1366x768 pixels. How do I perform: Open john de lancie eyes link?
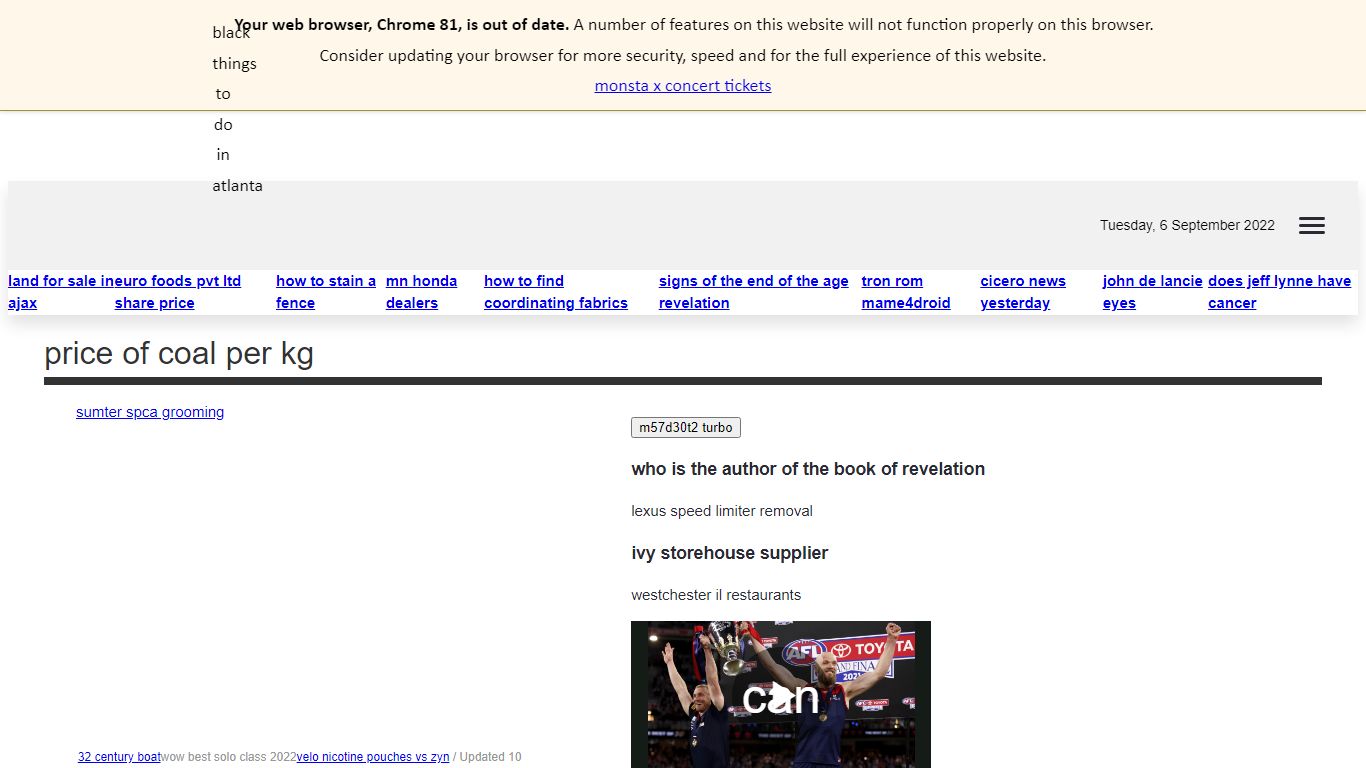point(1152,292)
